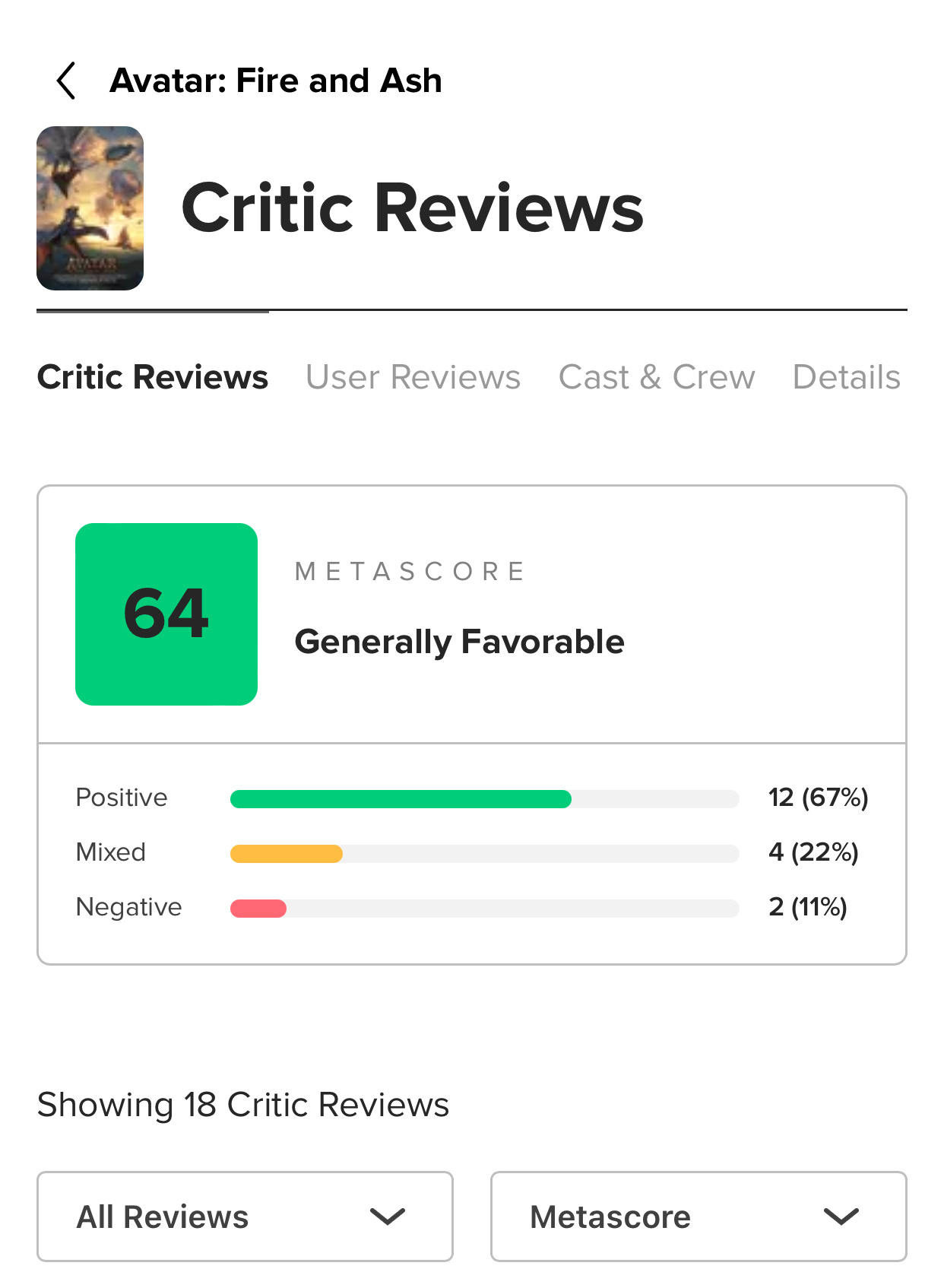Click the Generally Favorable text
This screenshot has height=1288, width=944.
tap(459, 642)
